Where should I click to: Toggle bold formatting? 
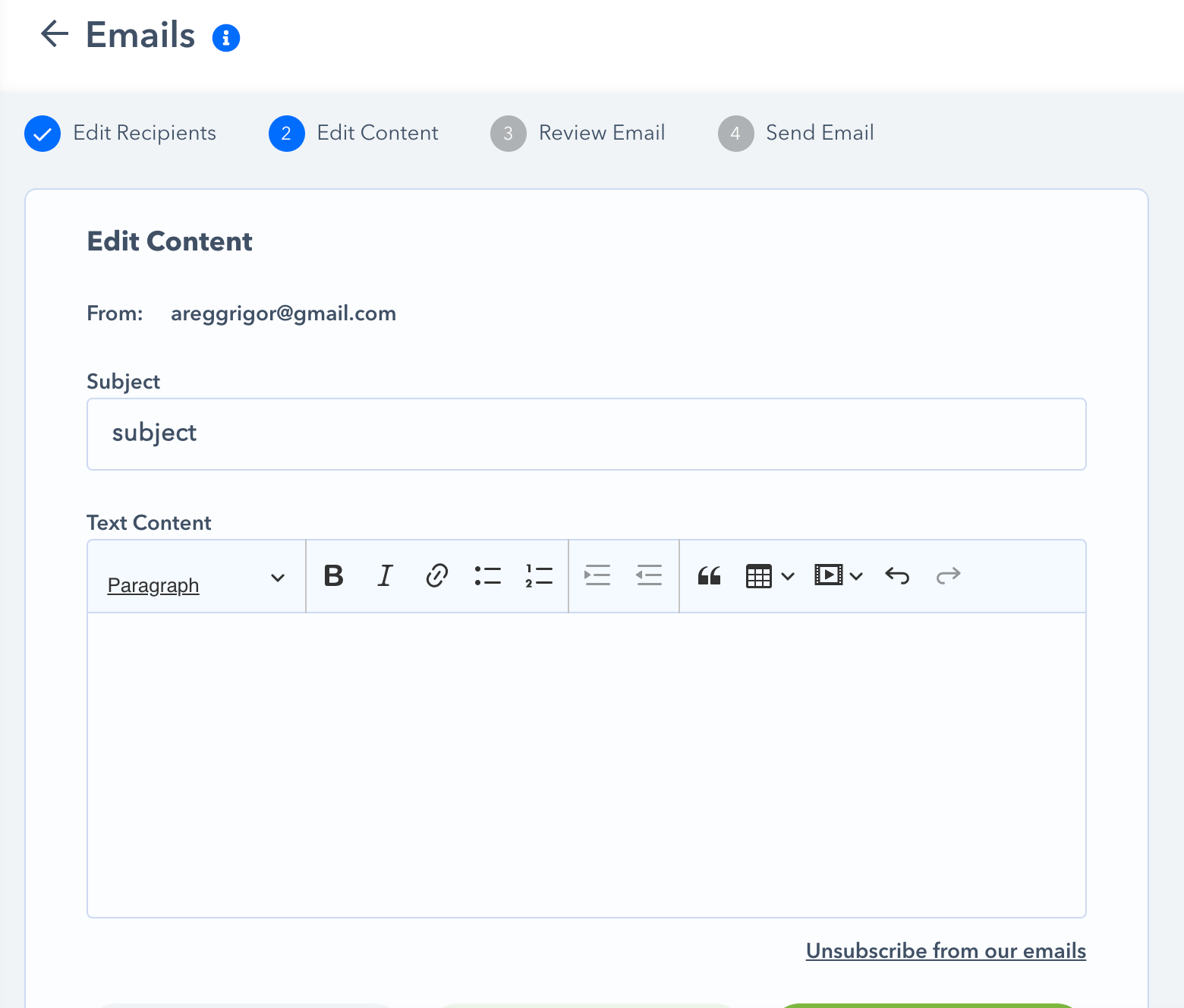[x=334, y=576]
